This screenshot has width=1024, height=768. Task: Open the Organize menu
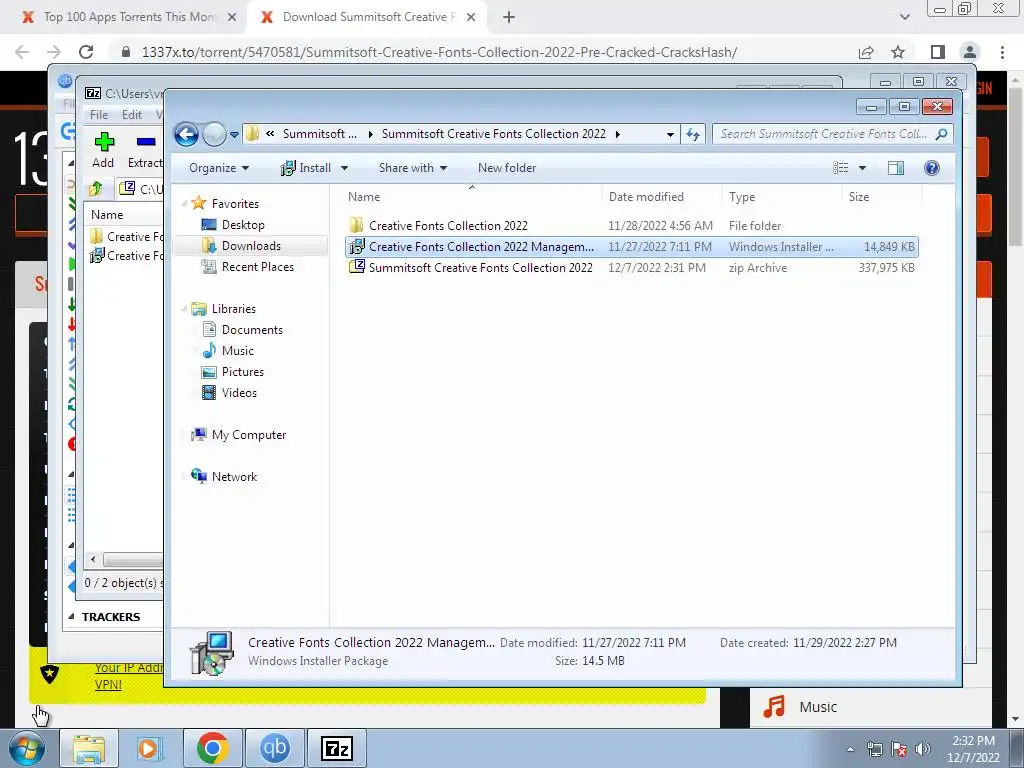pyautogui.click(x=219, y=168)
